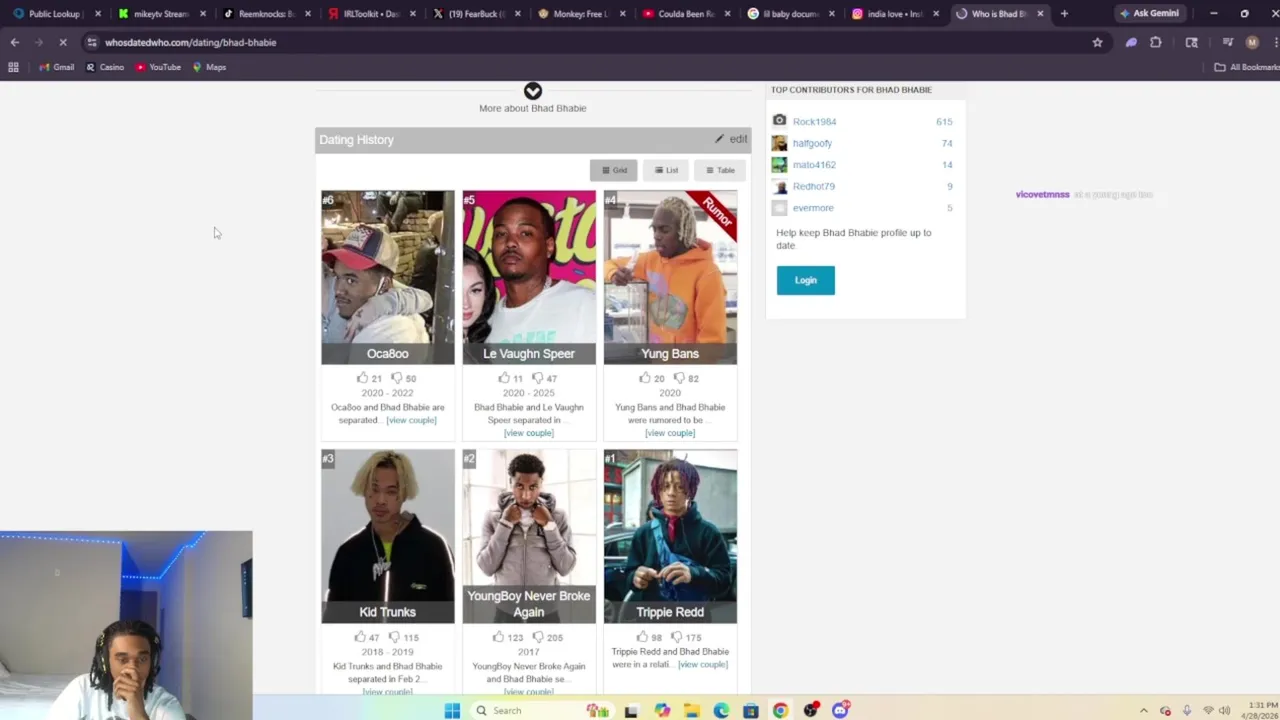
Task: Thumbs down the Kid Trunks couple
Action: 393,637
